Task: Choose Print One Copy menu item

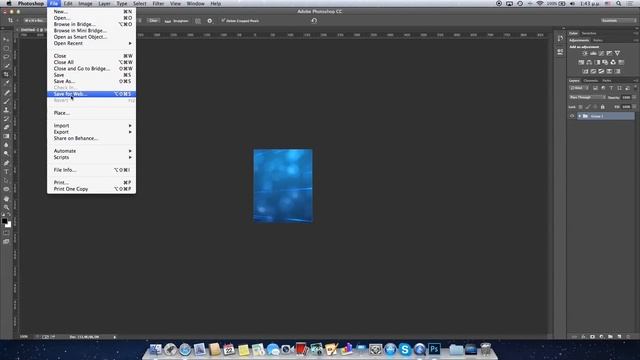Action: [x=91, y=189]
